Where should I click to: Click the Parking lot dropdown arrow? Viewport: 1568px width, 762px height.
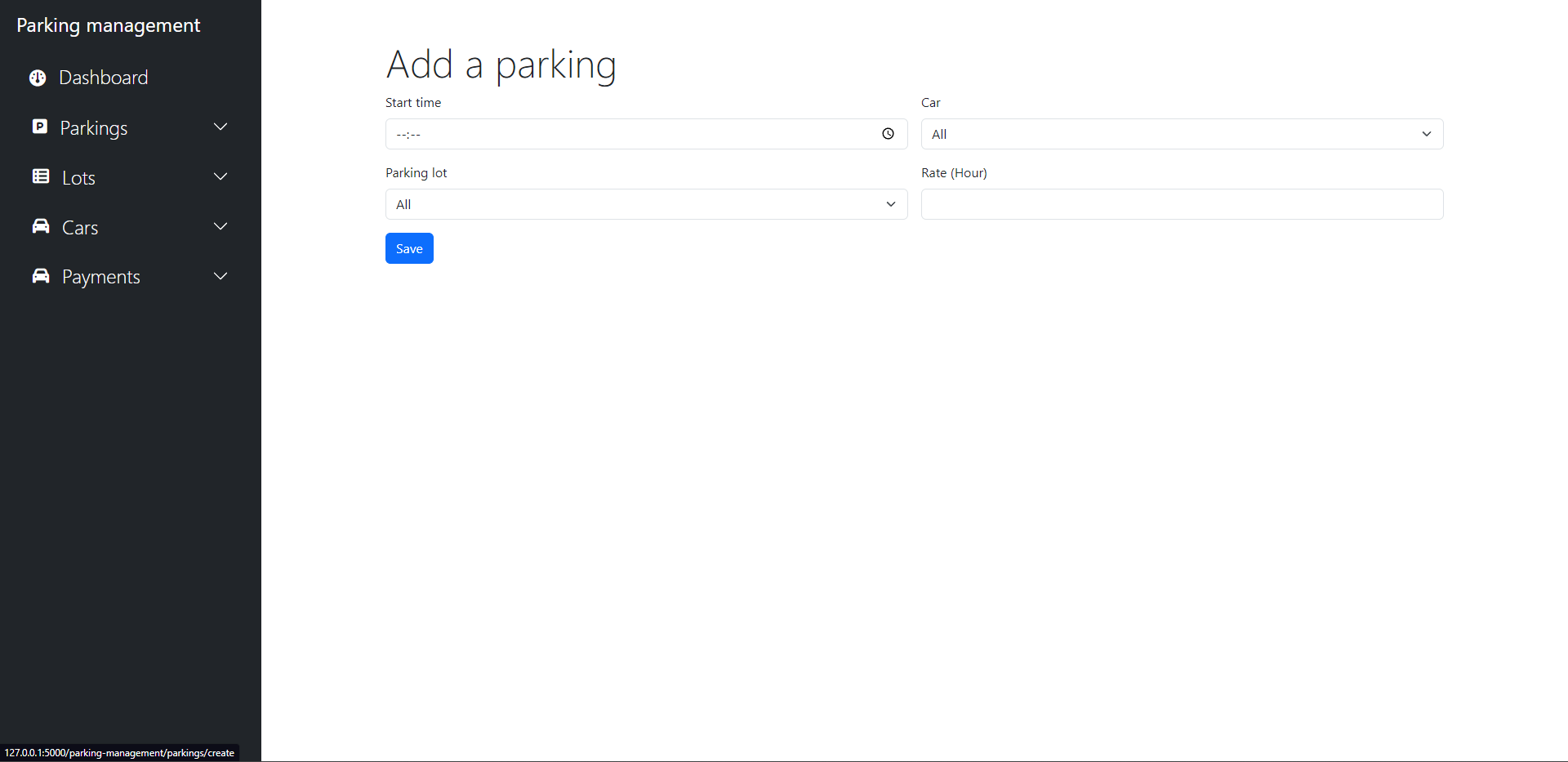890,204
